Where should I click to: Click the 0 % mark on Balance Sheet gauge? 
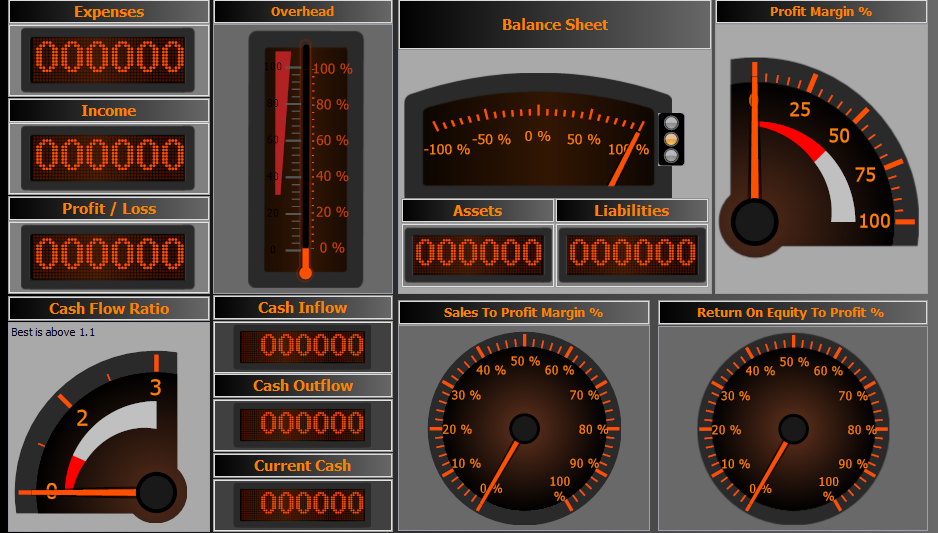(x=537, y=137)
